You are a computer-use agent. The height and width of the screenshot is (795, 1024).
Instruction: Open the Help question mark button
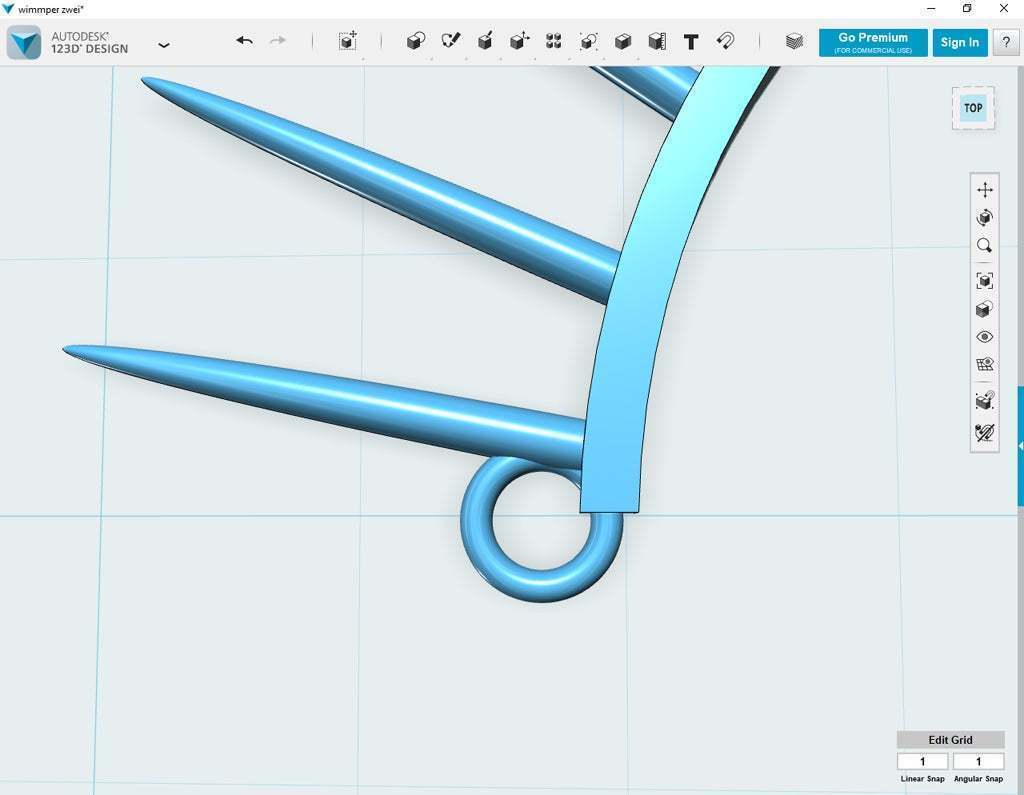[1006, 42]
